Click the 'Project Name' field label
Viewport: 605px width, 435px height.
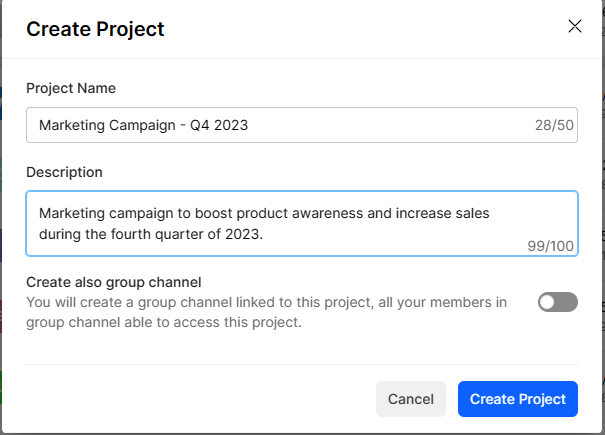click(71, 88)
